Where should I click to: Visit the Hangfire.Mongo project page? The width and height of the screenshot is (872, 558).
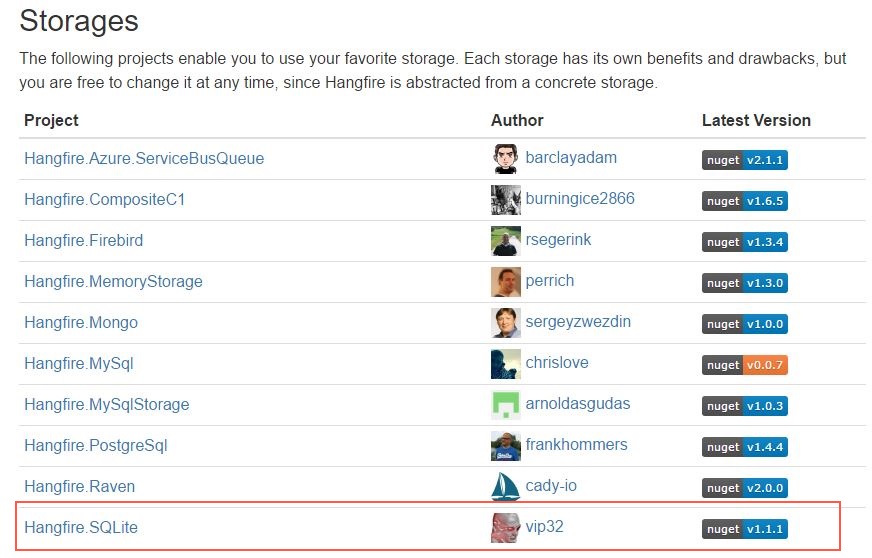[x=81, y=323]
